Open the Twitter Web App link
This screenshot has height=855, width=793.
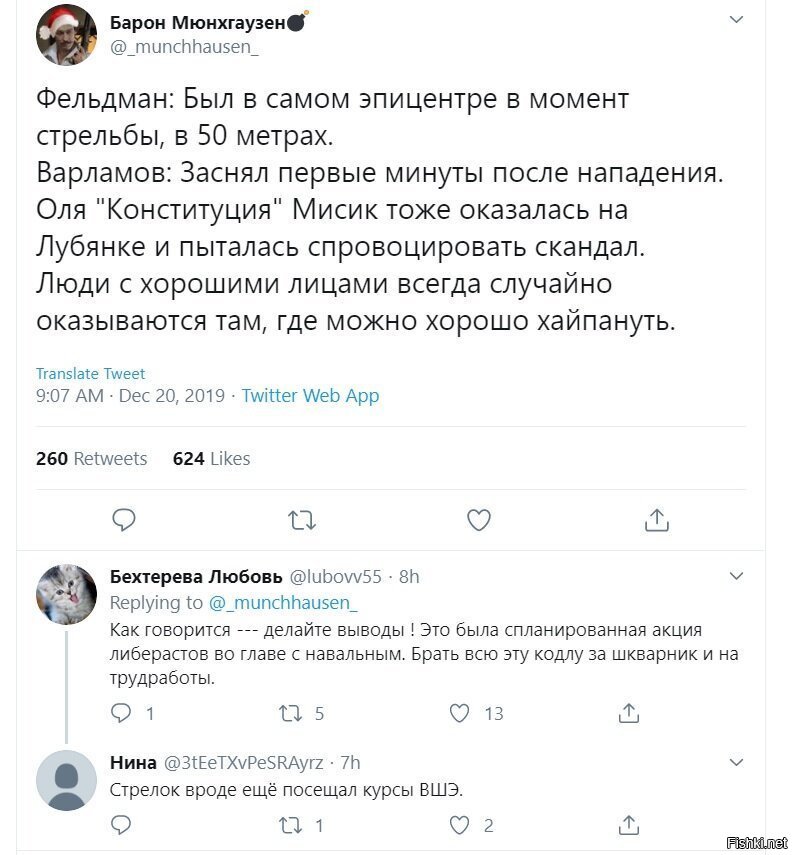[310, 395]
